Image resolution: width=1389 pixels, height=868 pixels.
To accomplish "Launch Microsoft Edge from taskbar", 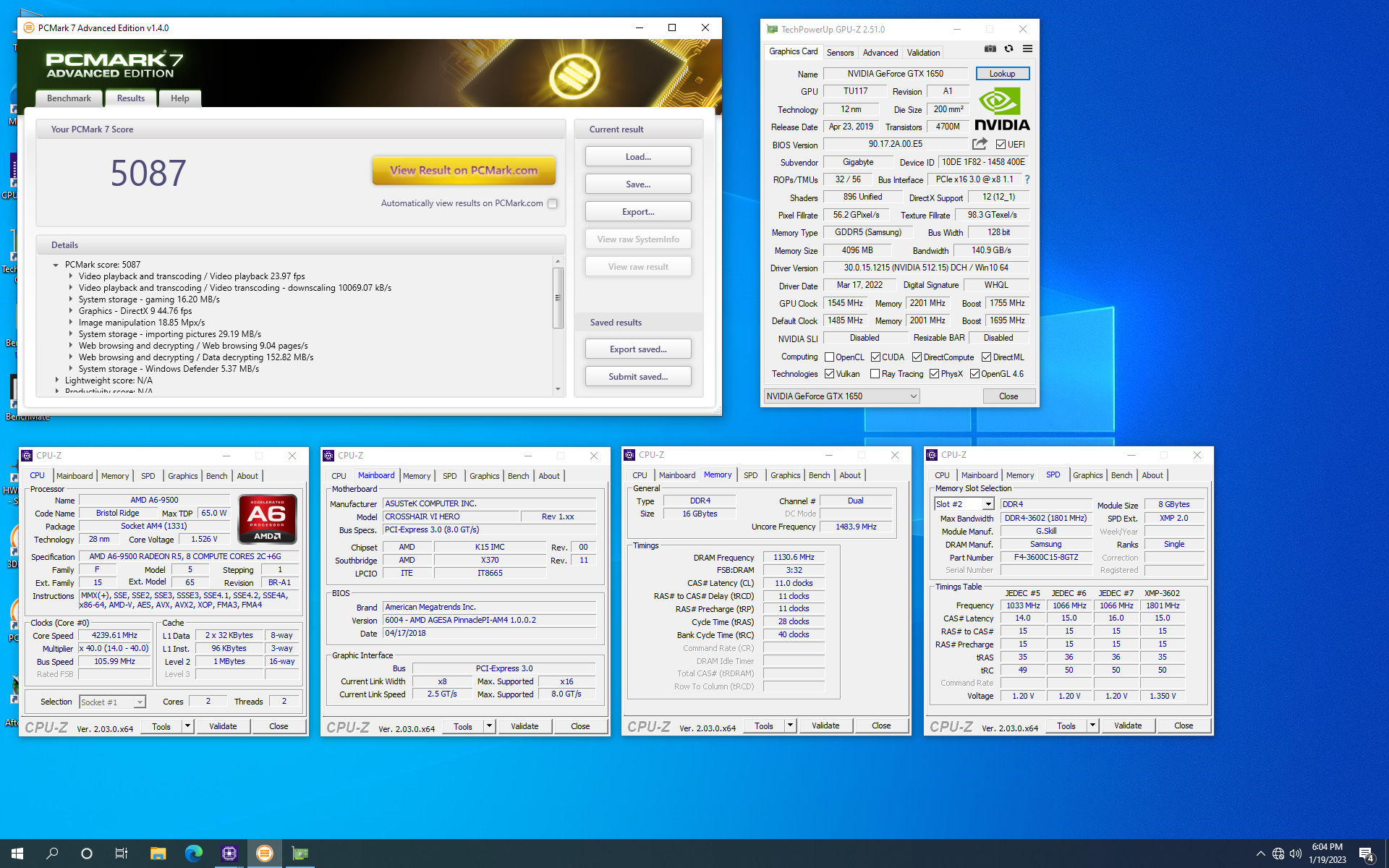I will pyautogui.click(x=193, y=854).
